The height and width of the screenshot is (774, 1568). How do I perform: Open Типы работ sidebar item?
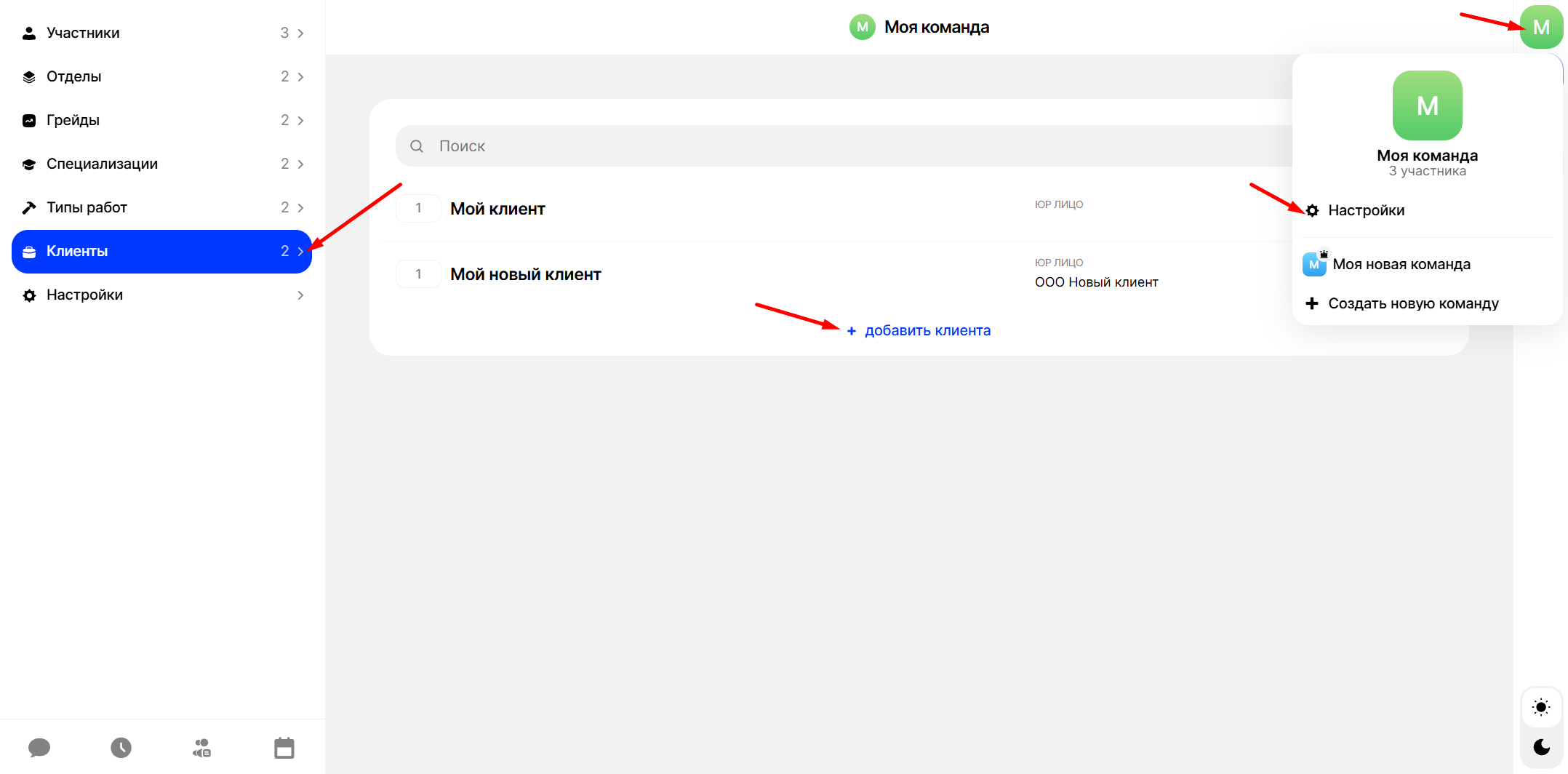87,208
